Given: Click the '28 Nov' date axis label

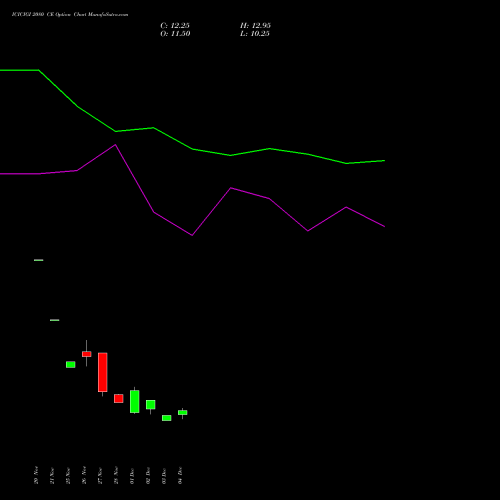Looking at the screenshot, I should coord(116,475).
